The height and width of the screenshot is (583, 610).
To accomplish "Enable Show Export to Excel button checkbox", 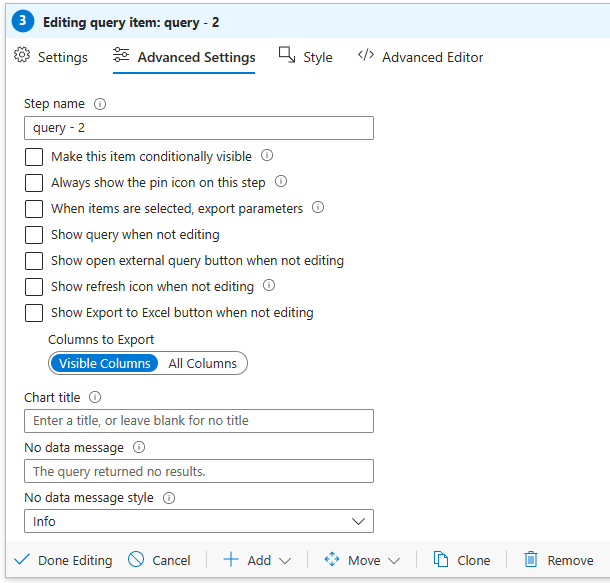I will pyautogui.click(x=34, y=313).
